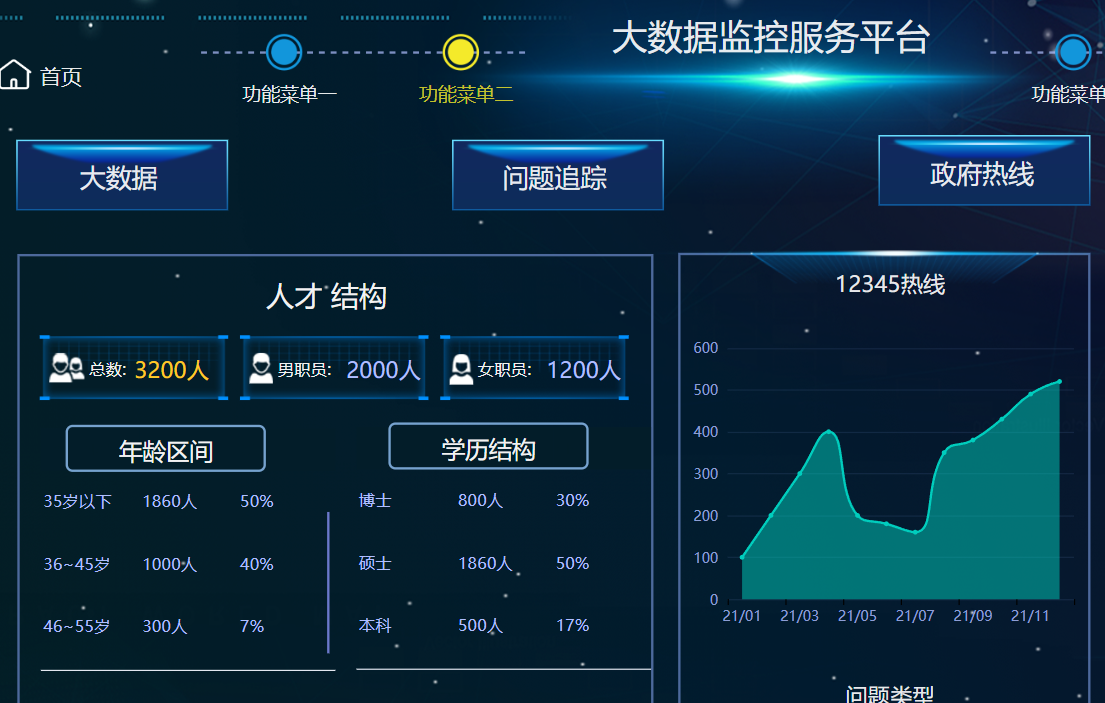The image size is (1105, 703).
Task: Click the 大数据监控服务平台 title
Action: [x=771, y=37]
